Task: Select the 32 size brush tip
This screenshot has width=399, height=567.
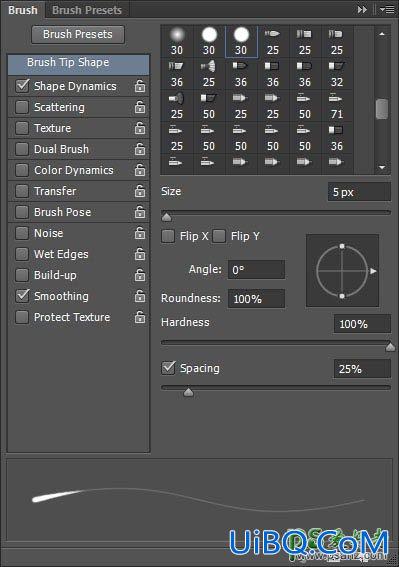Action: pyautogui.click(x=337, y=74)
